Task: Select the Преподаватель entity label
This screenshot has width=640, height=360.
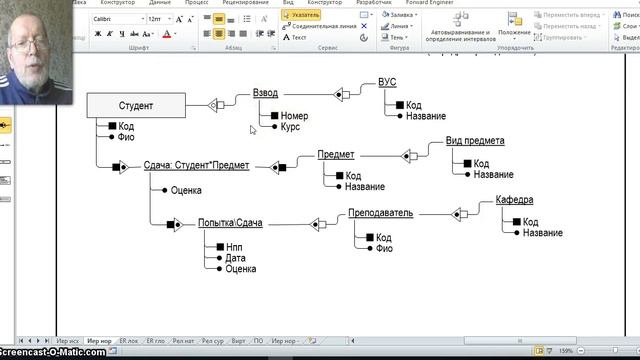Action: pos(380,213)
